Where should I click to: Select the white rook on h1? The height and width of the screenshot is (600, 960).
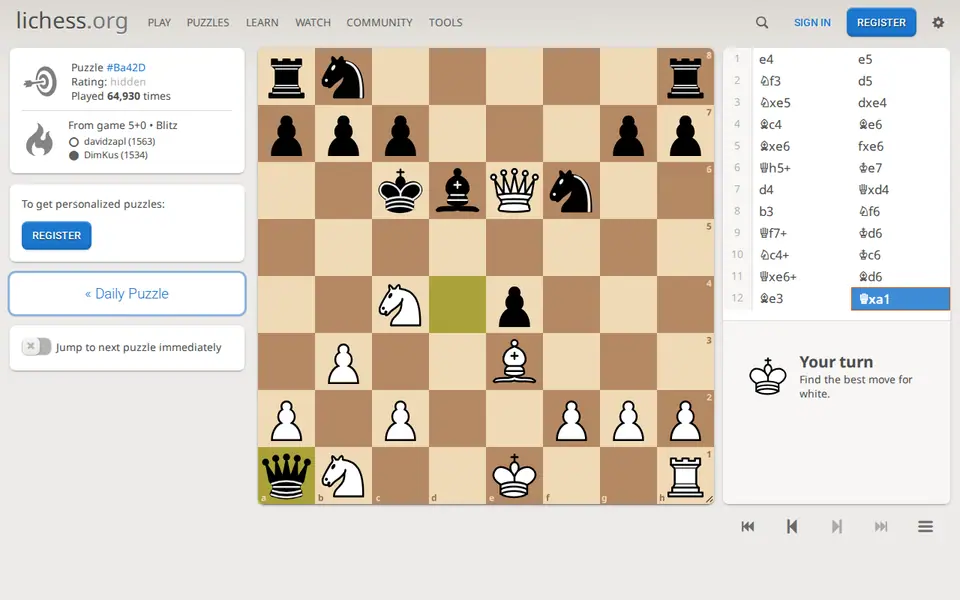tap(685, 476)
